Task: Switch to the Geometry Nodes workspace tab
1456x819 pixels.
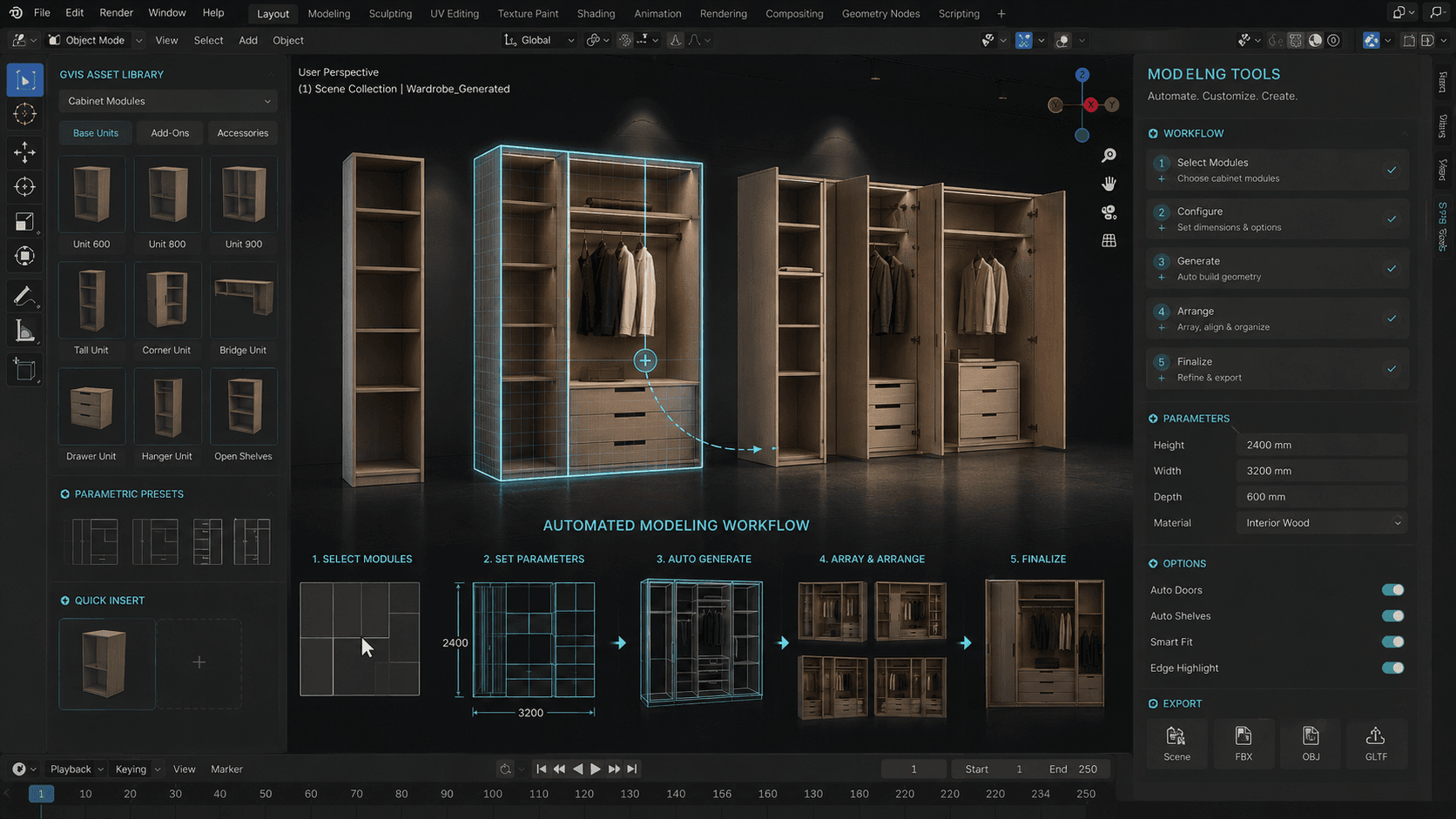Action: 880,14
